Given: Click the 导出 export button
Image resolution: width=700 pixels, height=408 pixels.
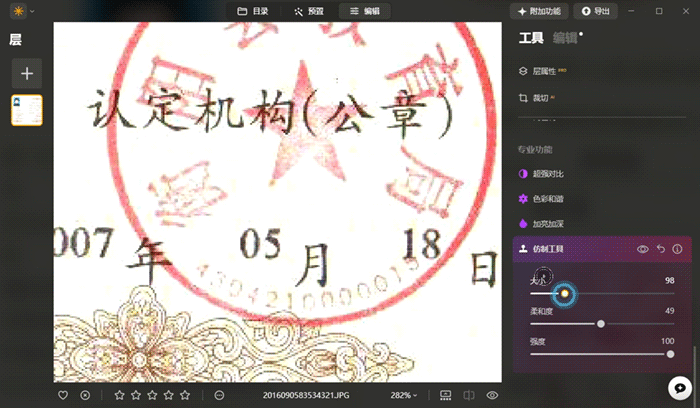Looking at the screenshot, I should pos(596,11).
